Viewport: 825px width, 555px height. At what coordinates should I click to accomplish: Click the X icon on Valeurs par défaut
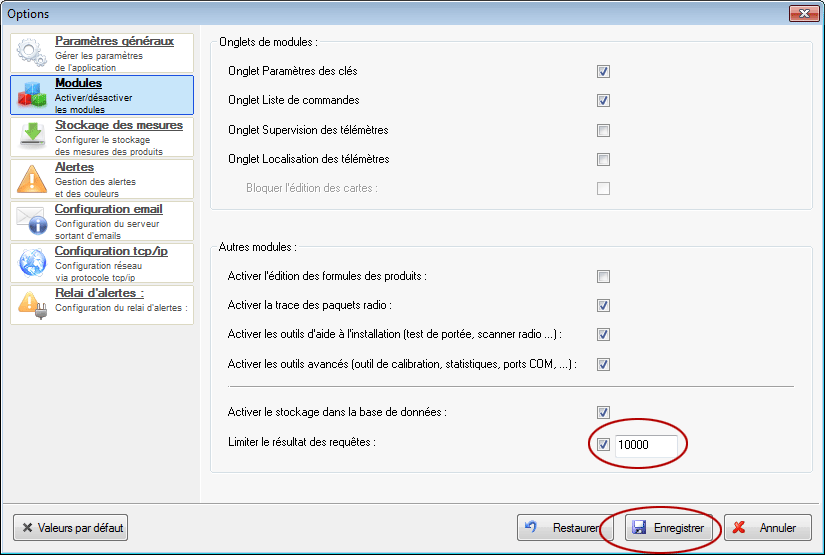[x=27, y=527]
